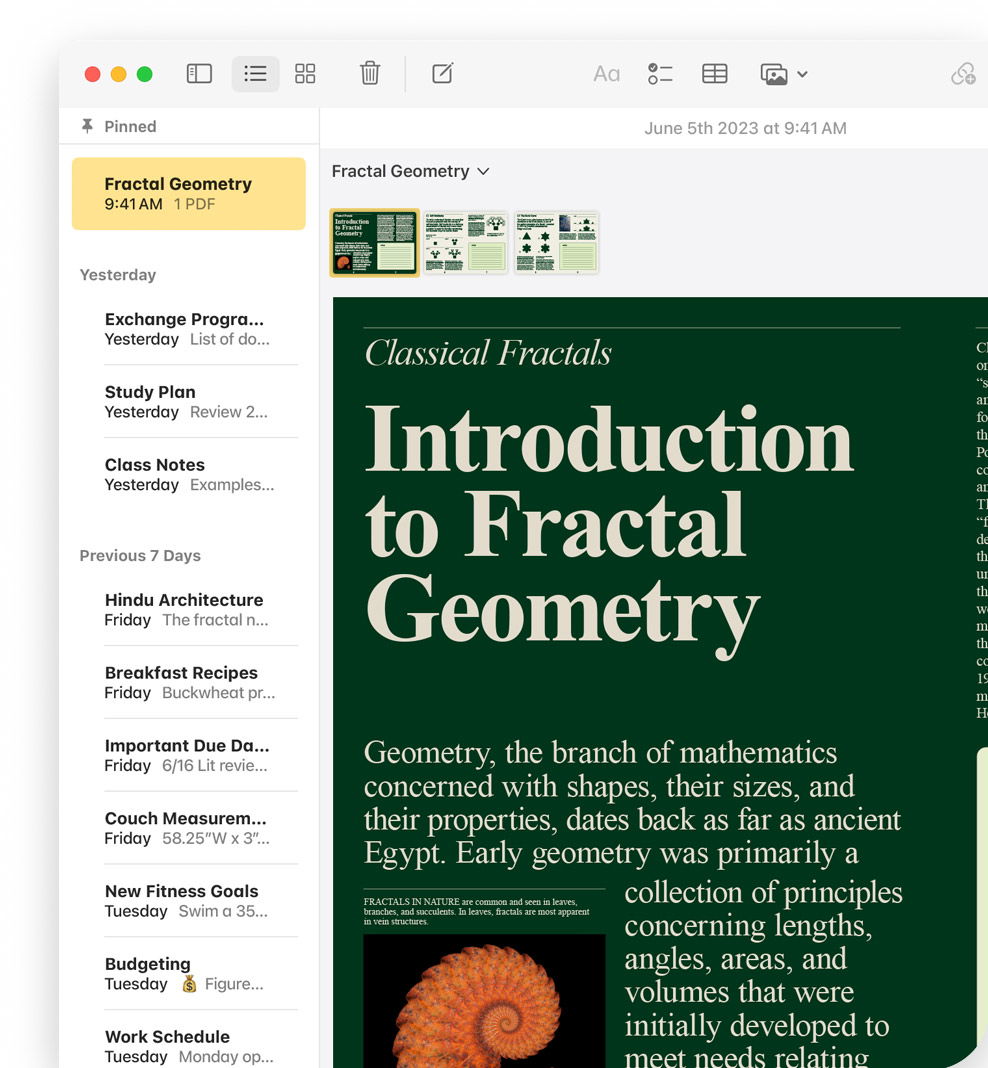Create a new note
Image resolution: width=988 pixels, height=1068 pixels.
(442, 74)
